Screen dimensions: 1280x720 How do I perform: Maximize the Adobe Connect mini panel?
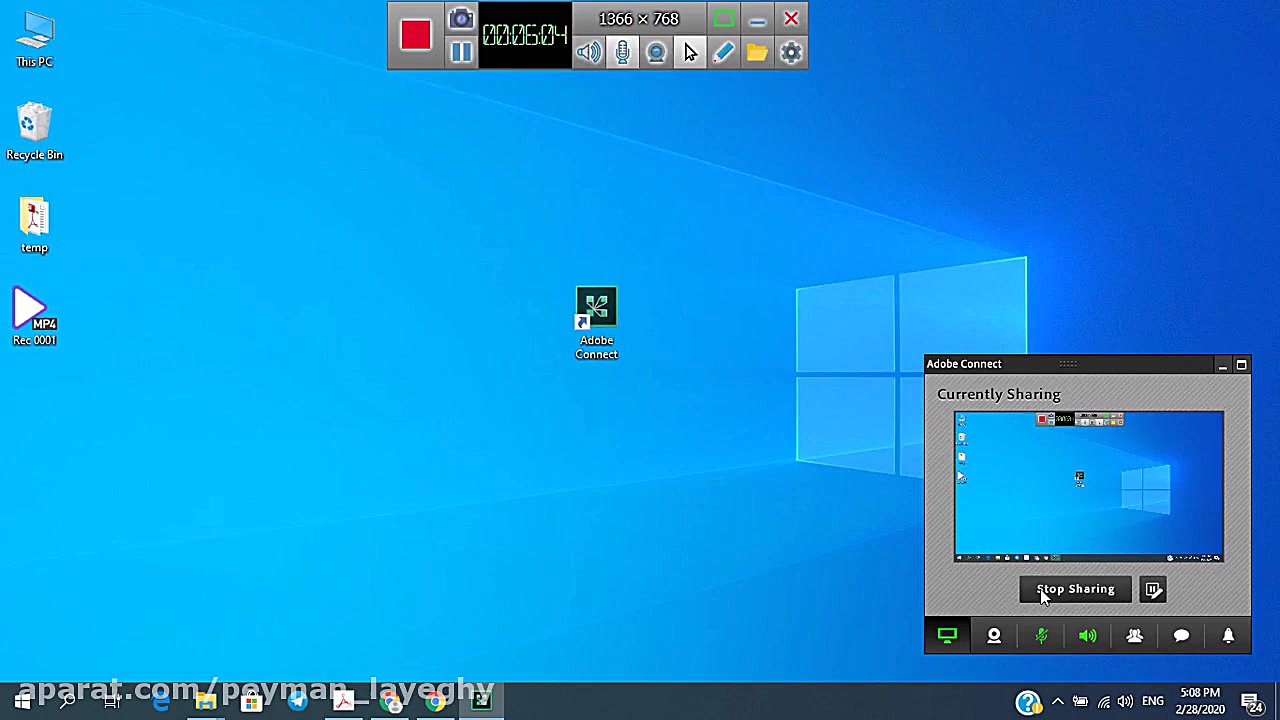[x=1241, y=365]
